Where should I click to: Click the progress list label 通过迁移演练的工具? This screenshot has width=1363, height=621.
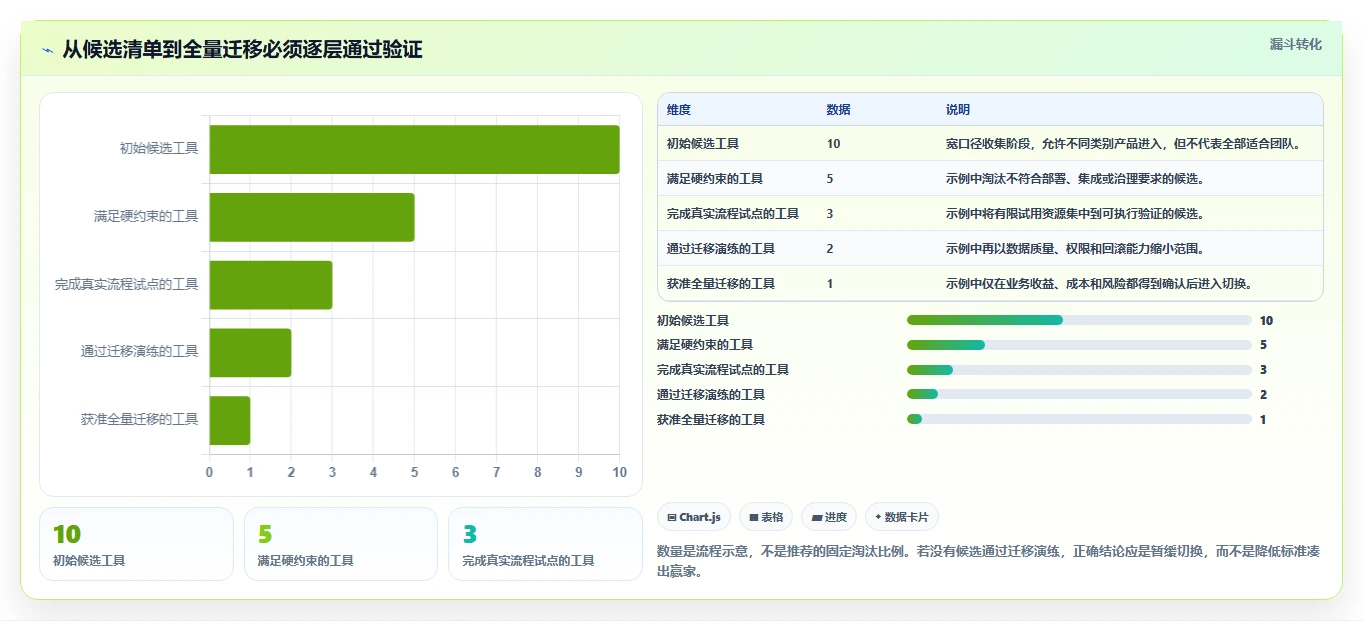711,395
